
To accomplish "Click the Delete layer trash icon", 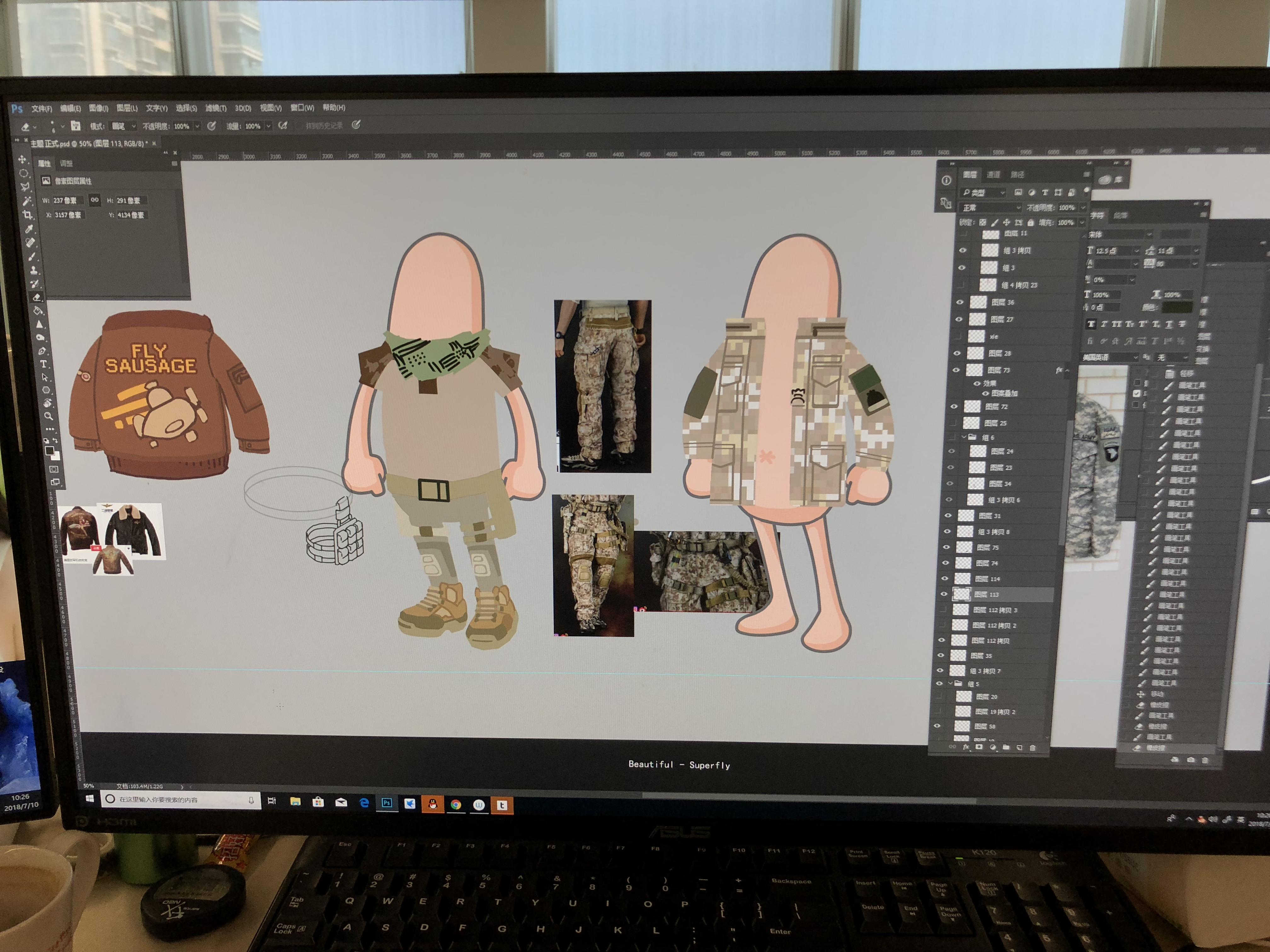I will (x=1032, y=748).
